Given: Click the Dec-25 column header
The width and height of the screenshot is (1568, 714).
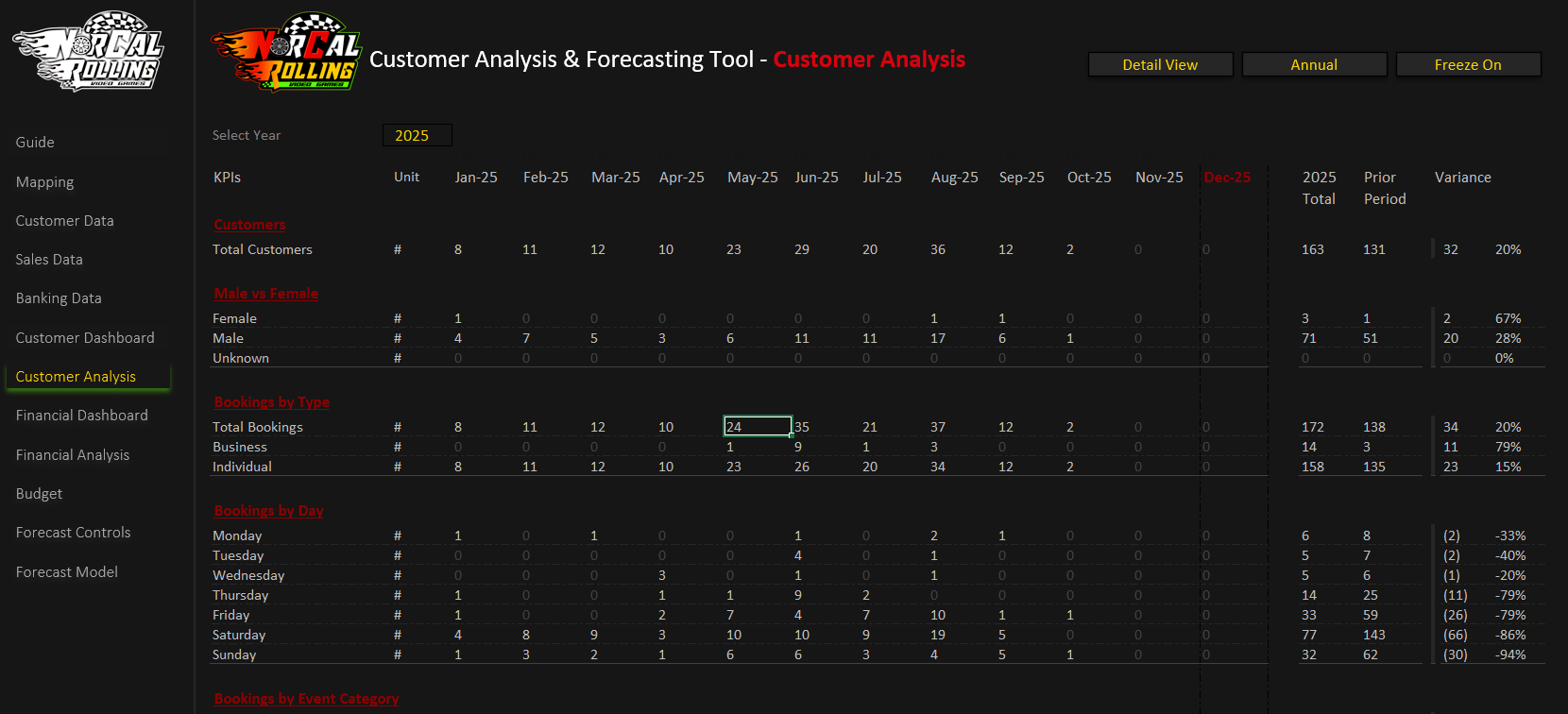Looking at the screenshot, I should (1227, 178).
